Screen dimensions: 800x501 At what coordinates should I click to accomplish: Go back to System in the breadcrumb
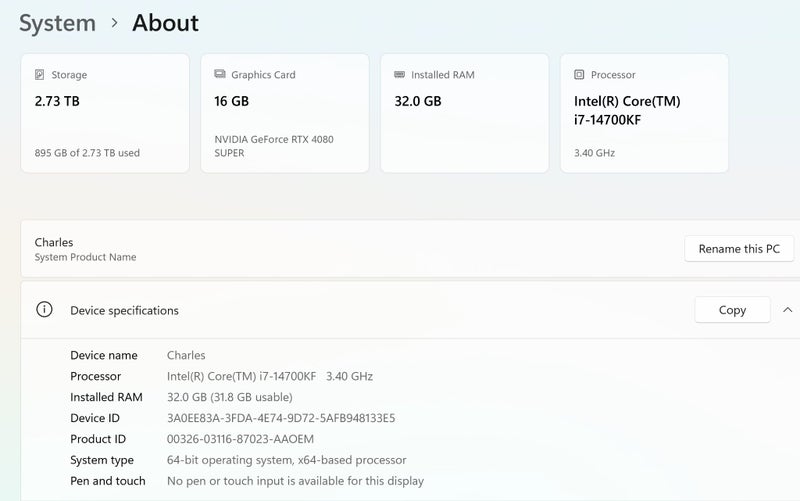click(57, 23)
